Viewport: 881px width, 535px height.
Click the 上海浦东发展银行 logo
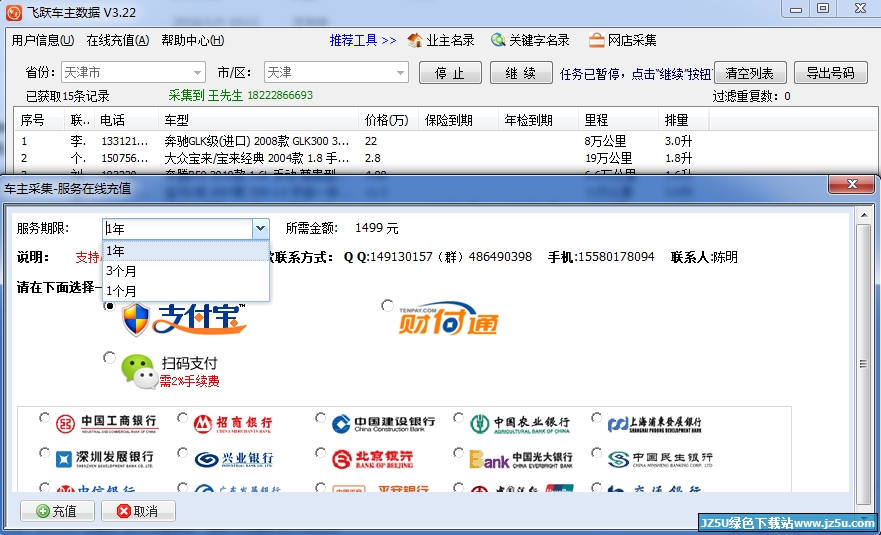click(x=655, y=424)
